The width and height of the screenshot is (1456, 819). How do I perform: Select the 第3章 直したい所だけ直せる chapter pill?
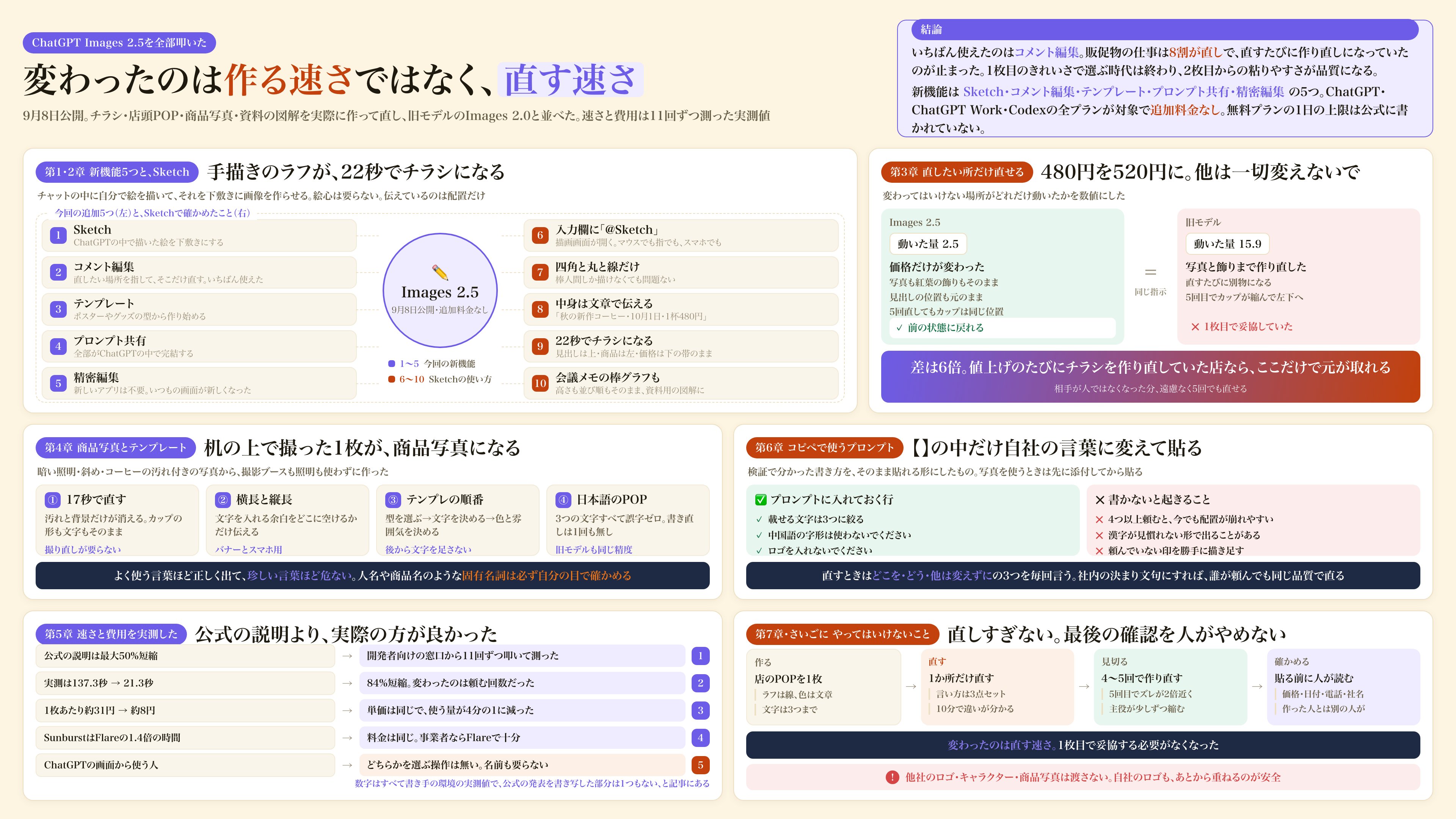[956, 172]
